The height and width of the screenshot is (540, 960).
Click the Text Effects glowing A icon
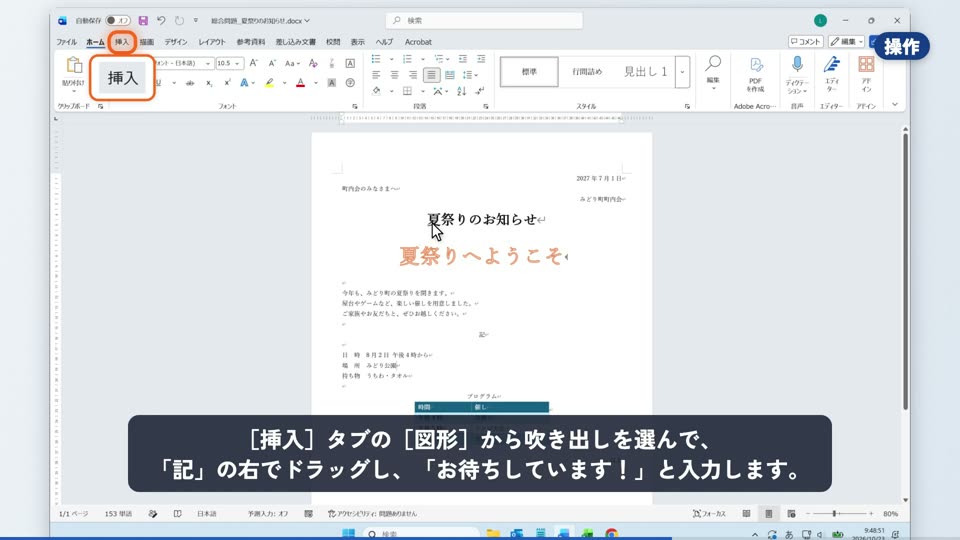coord(244,83)
